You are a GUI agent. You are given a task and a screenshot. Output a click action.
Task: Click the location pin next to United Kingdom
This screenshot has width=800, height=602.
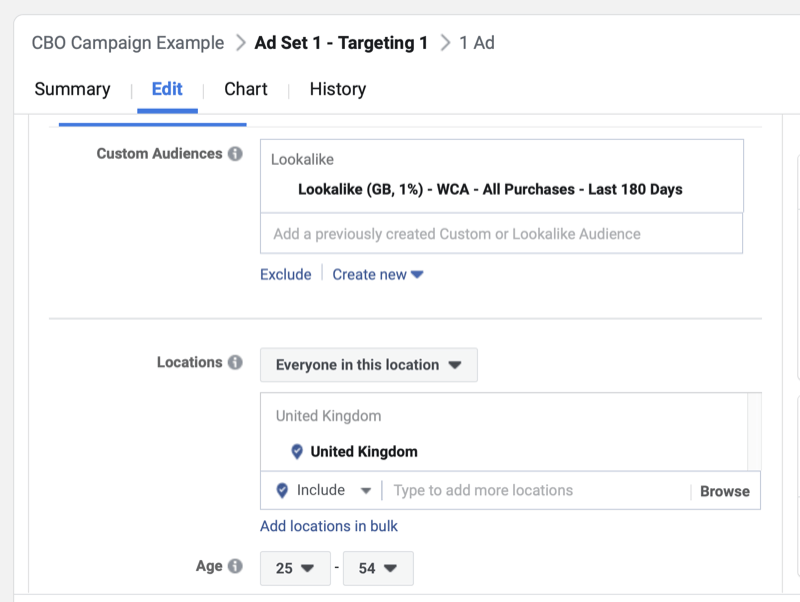click(296, 452)
